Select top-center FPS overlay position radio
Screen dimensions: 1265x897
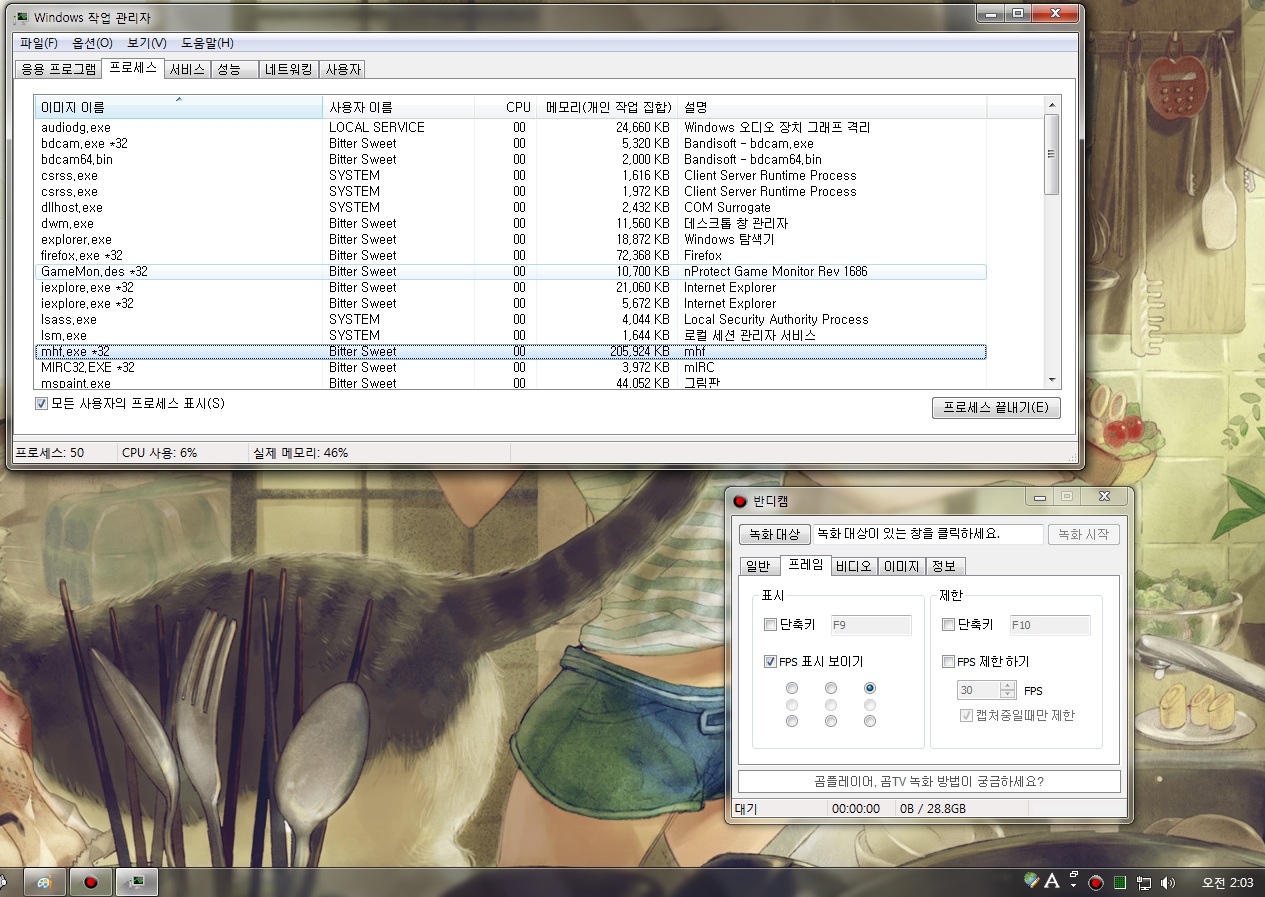pos(831,688)
